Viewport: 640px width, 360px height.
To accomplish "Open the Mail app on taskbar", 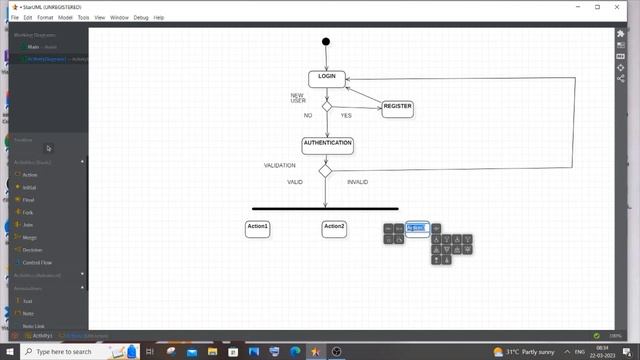I will coord(192,351).
